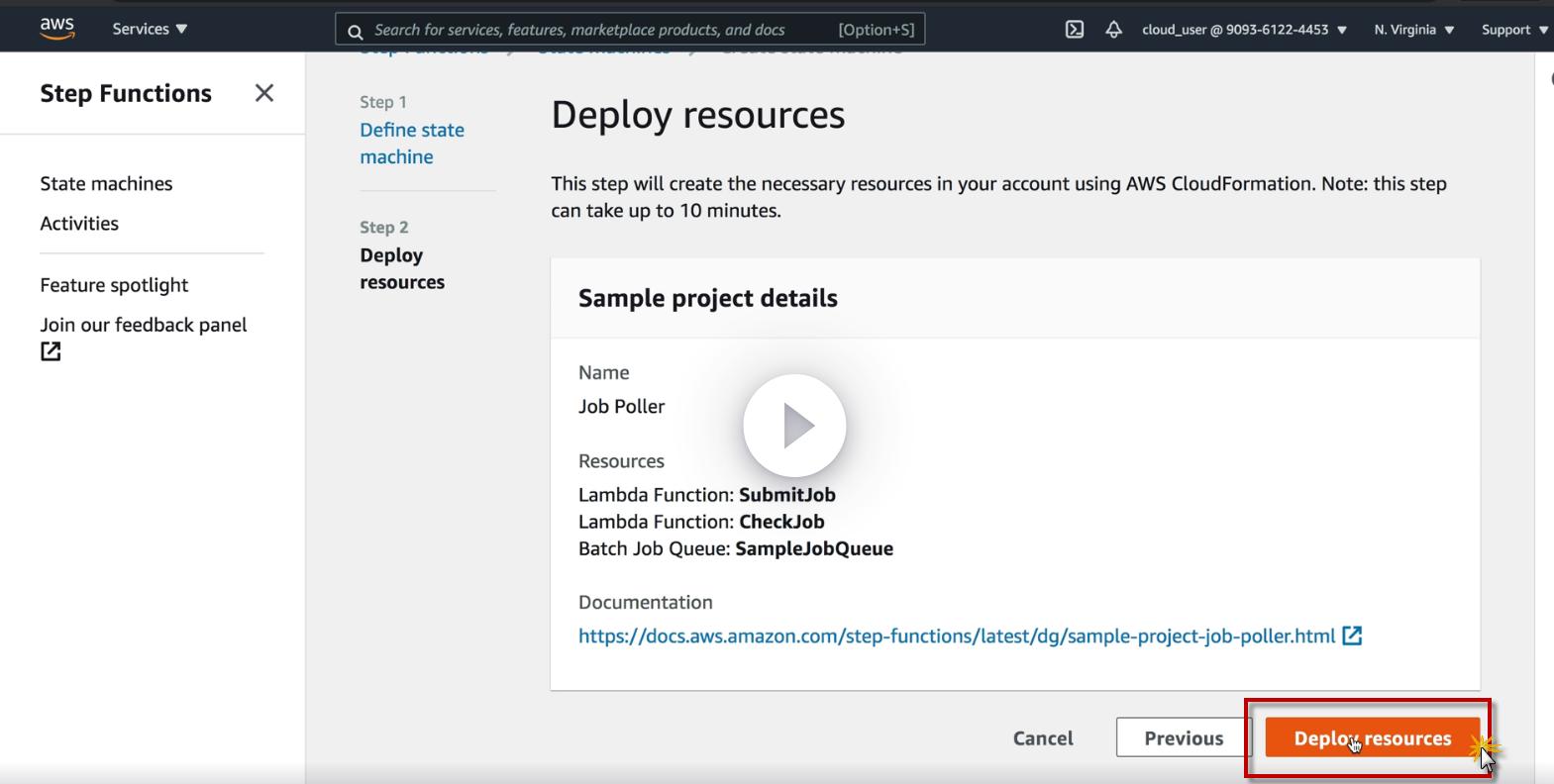The height and width of the screenshot is (784, 1554).
Task: Open the Support dropdown menu
Action: tap(1513, 30)
